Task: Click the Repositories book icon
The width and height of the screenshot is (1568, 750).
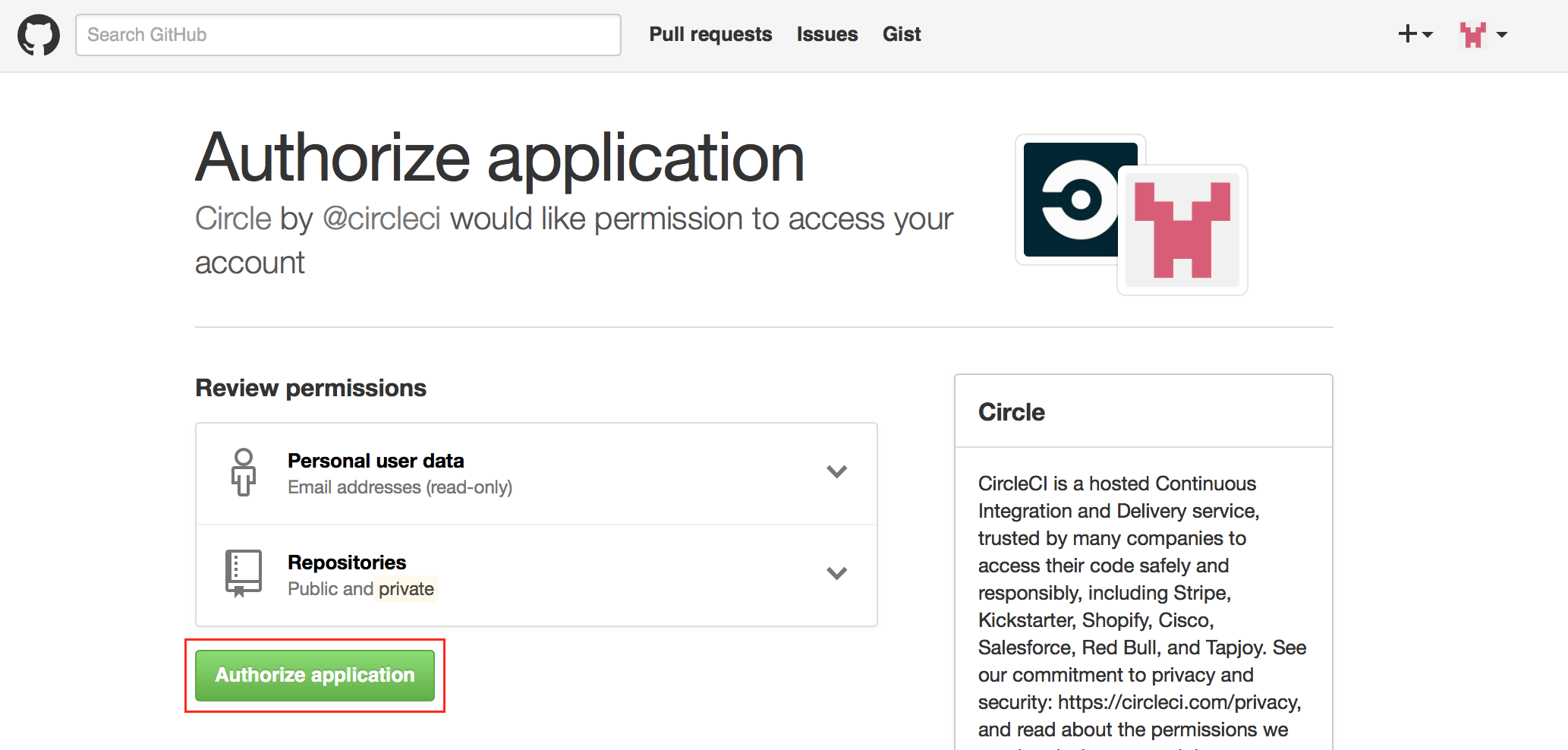Action: (x=242, y=573)
